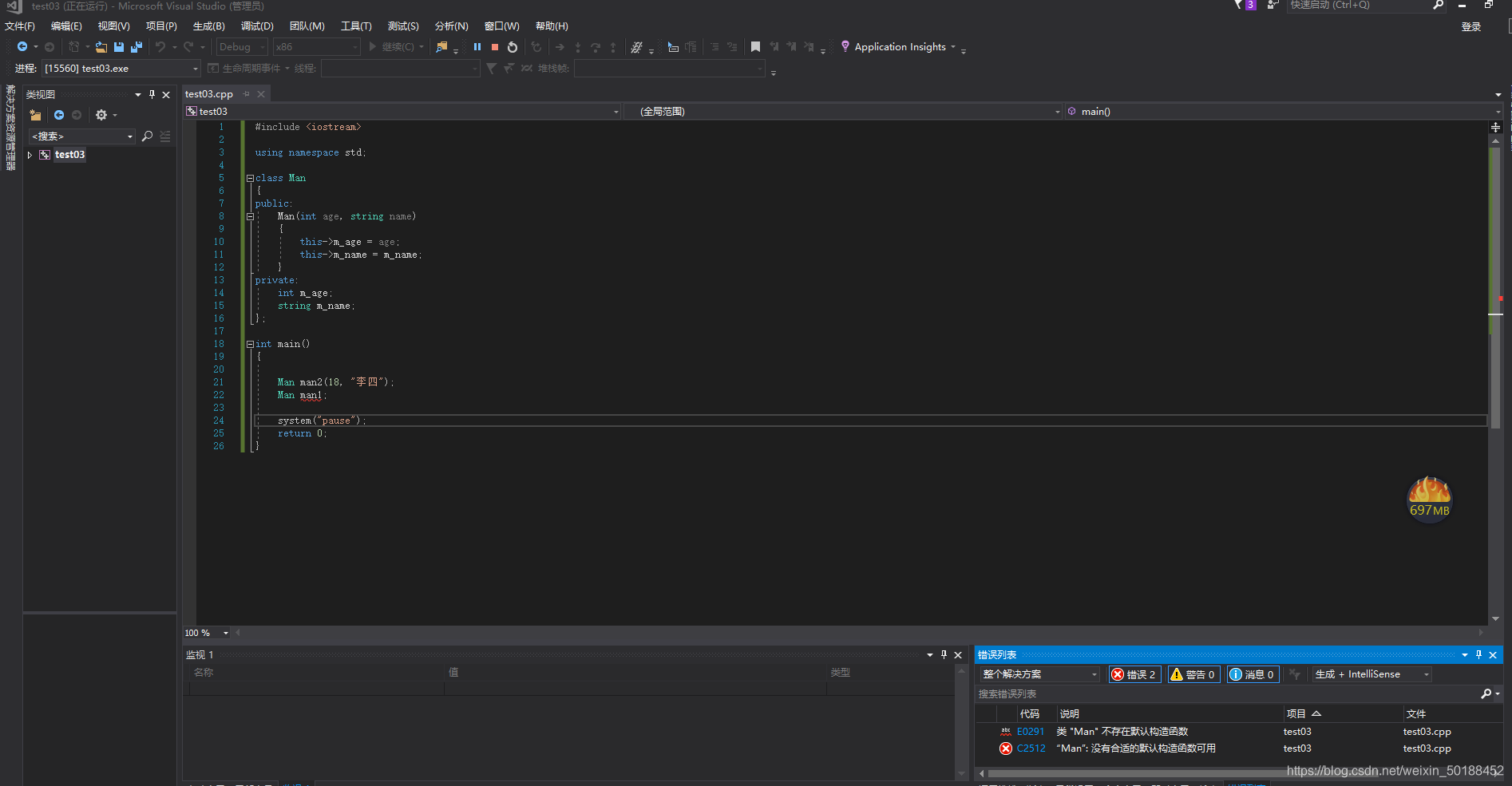This screenshot has height=786, width=1512.
Task: Toggle the bookmark icon in the toolbar
Action: (x=755, y=47)
